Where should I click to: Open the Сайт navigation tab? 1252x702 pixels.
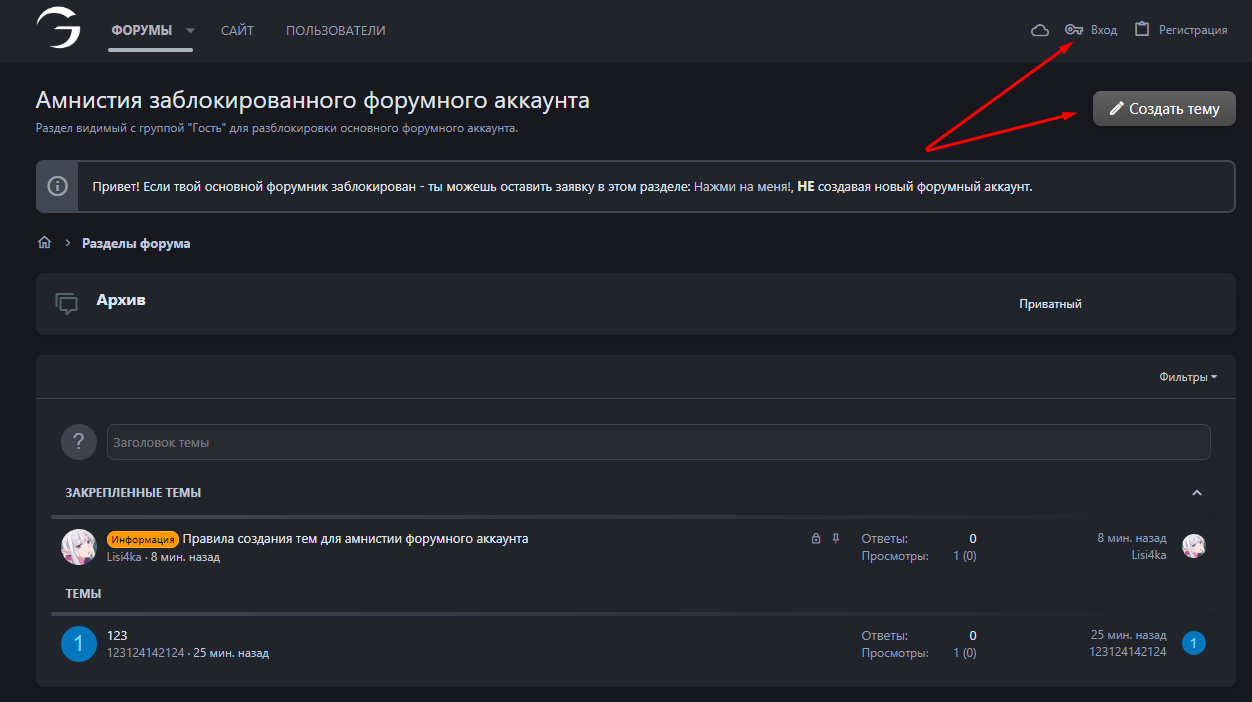pos(237,30)
